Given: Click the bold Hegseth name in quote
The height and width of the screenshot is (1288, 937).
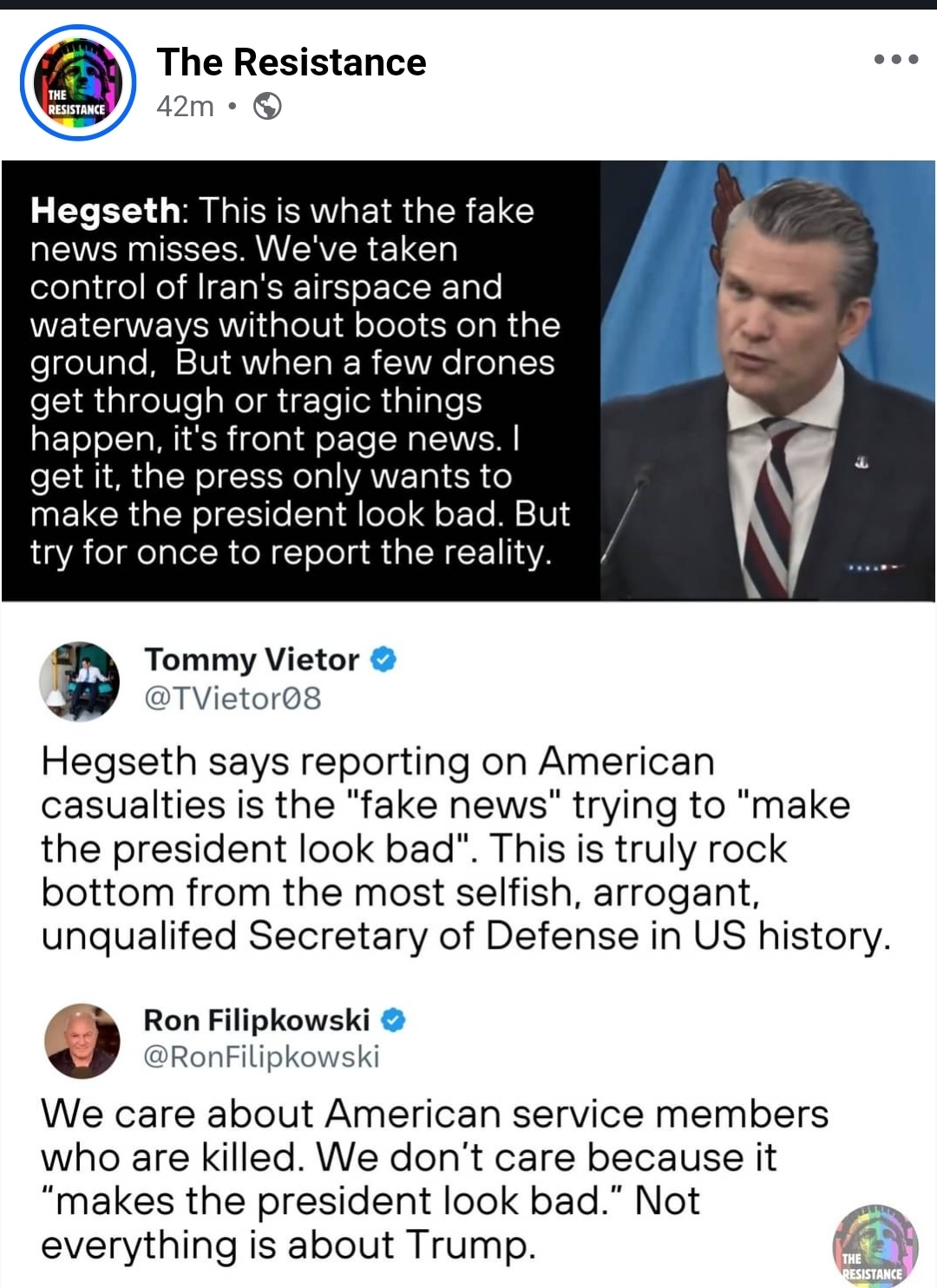Looking at the screenshot, I should coord(105,211).
